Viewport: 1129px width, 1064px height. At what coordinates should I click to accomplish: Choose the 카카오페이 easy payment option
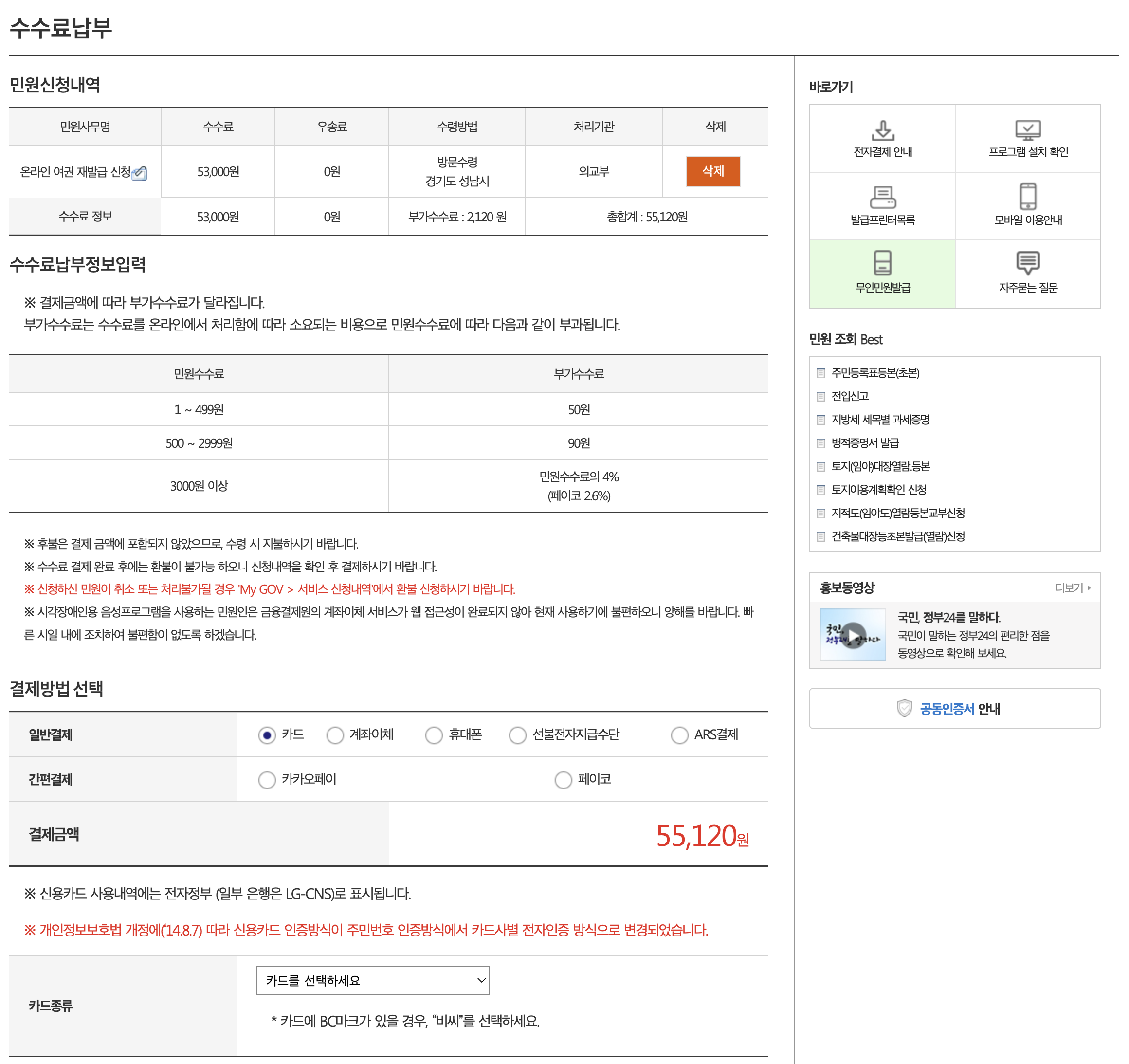(267, 780)
